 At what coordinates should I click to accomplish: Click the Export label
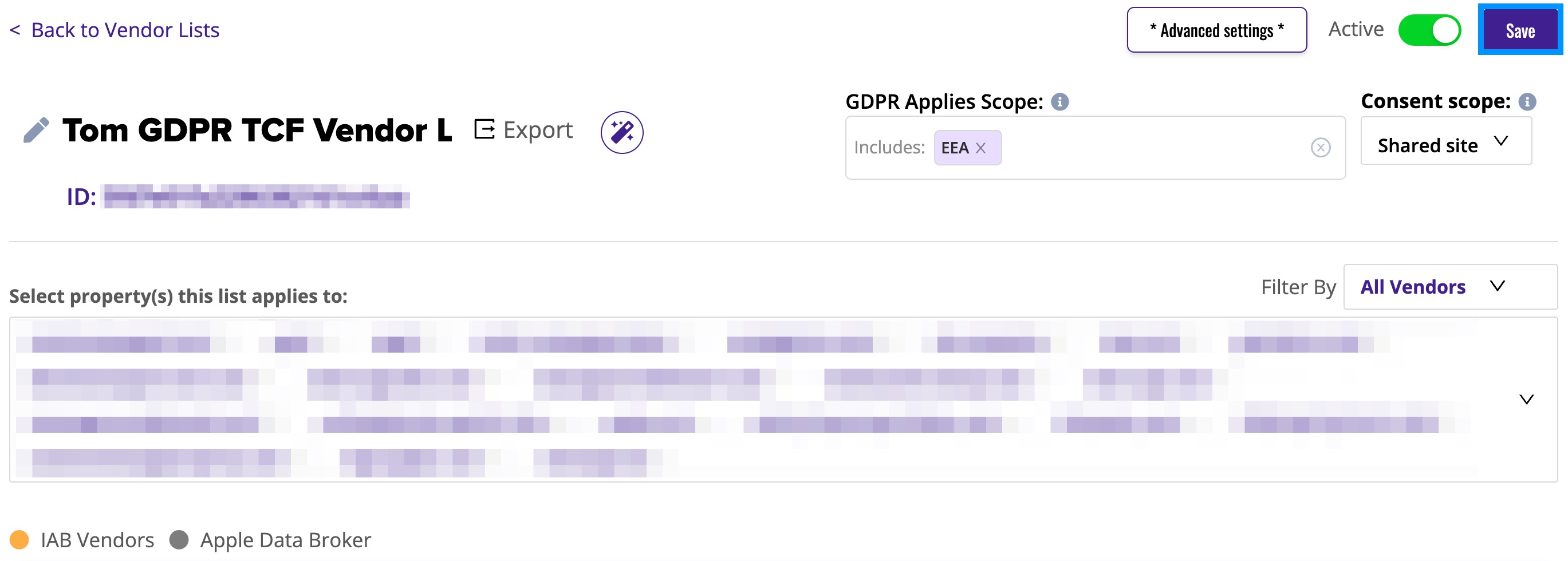pos(538,130)
